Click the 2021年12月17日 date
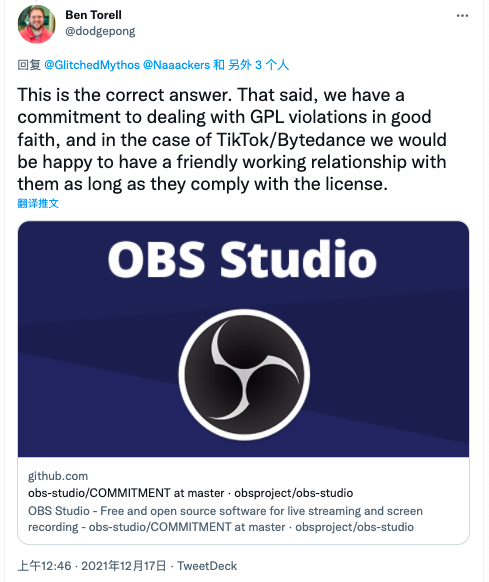Image resolution: width=489 pixels, height=582 pixels. pyautogui.click(x=124, y=566)
